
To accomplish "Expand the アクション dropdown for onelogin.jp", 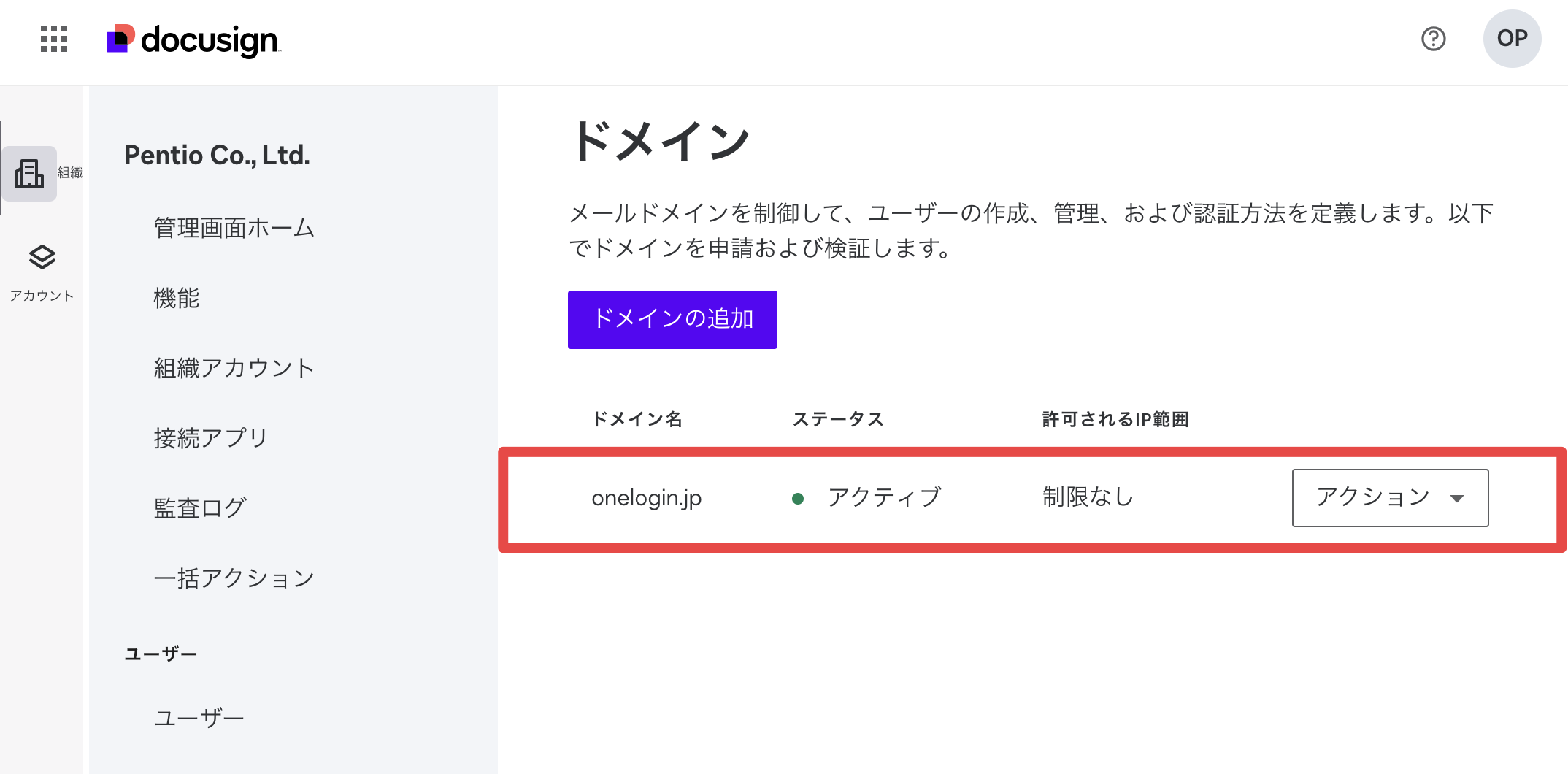I will [1390, 497].
